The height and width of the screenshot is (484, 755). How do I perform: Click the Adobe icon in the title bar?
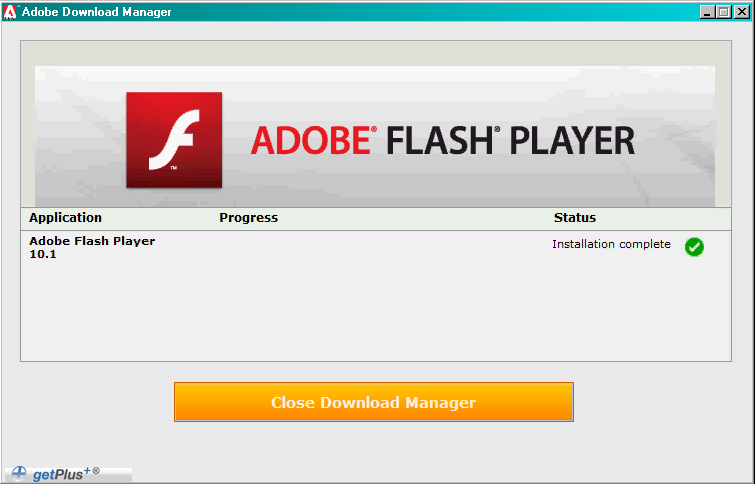point(10,12)
